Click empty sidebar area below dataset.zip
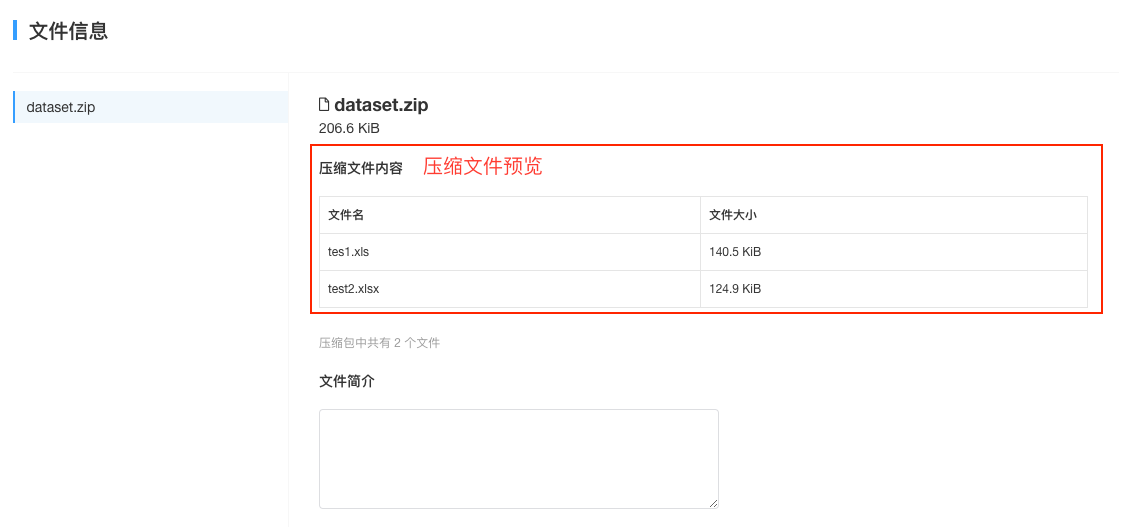 coord(150,325)
